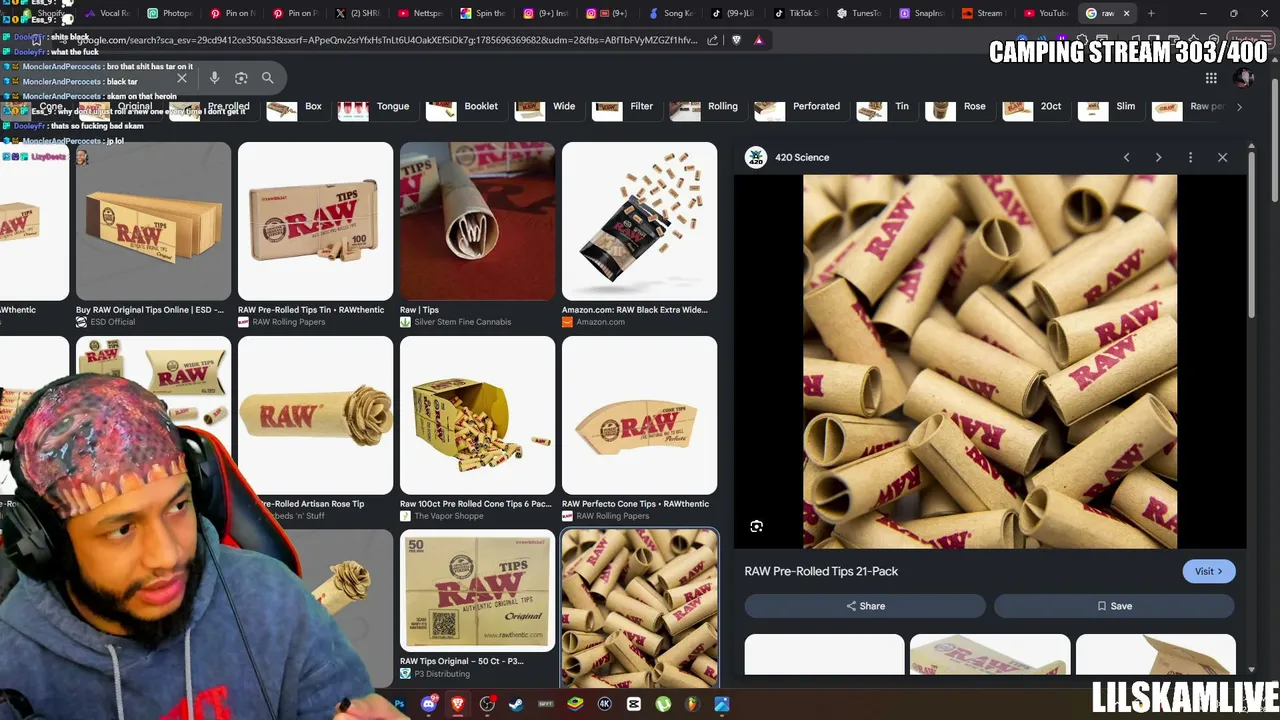Click the Brave Rewards triangle icon
This screenshot has height=720, width=1280.
point(759,40)
